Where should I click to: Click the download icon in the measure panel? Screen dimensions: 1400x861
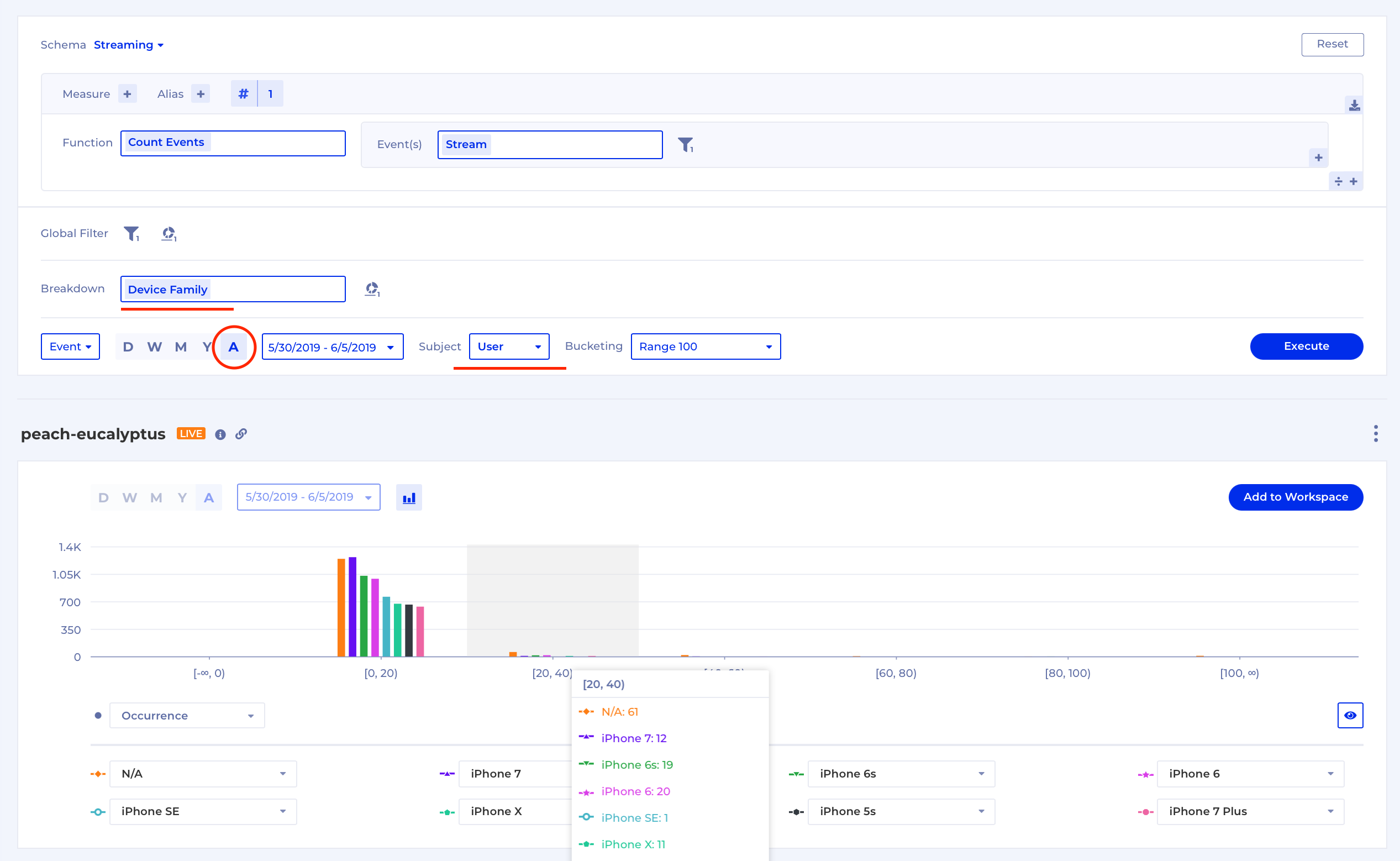1354,106
